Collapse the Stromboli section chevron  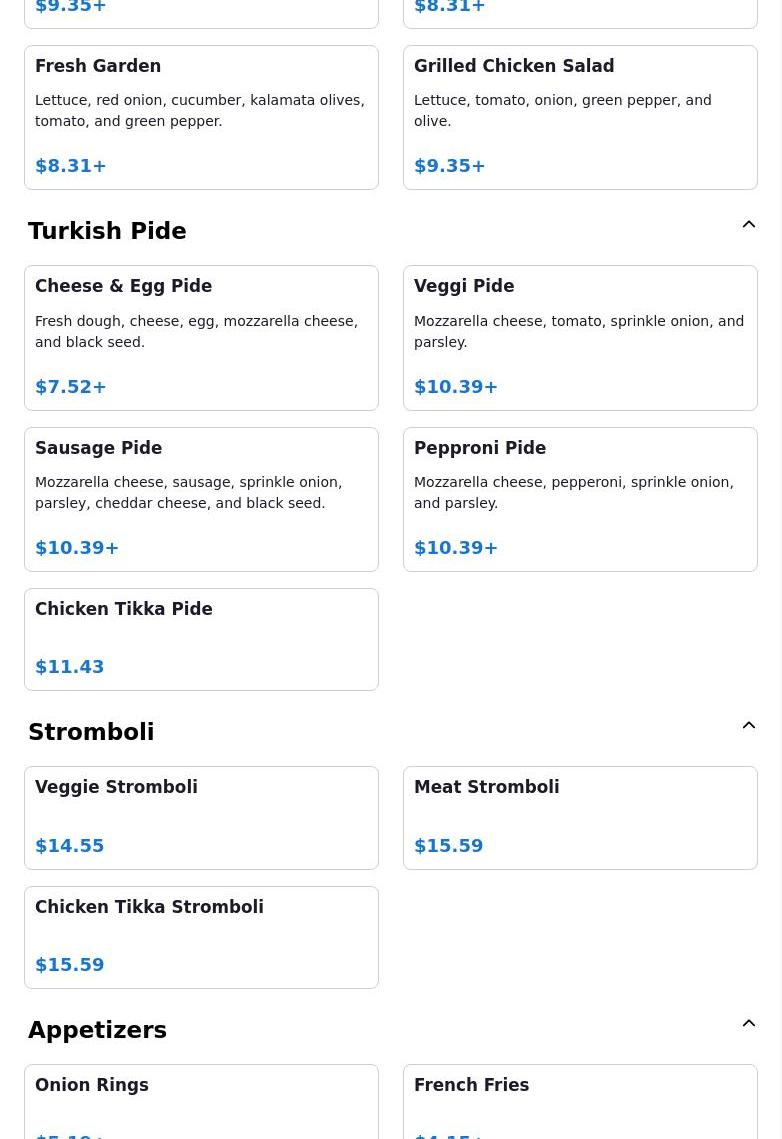749,726
